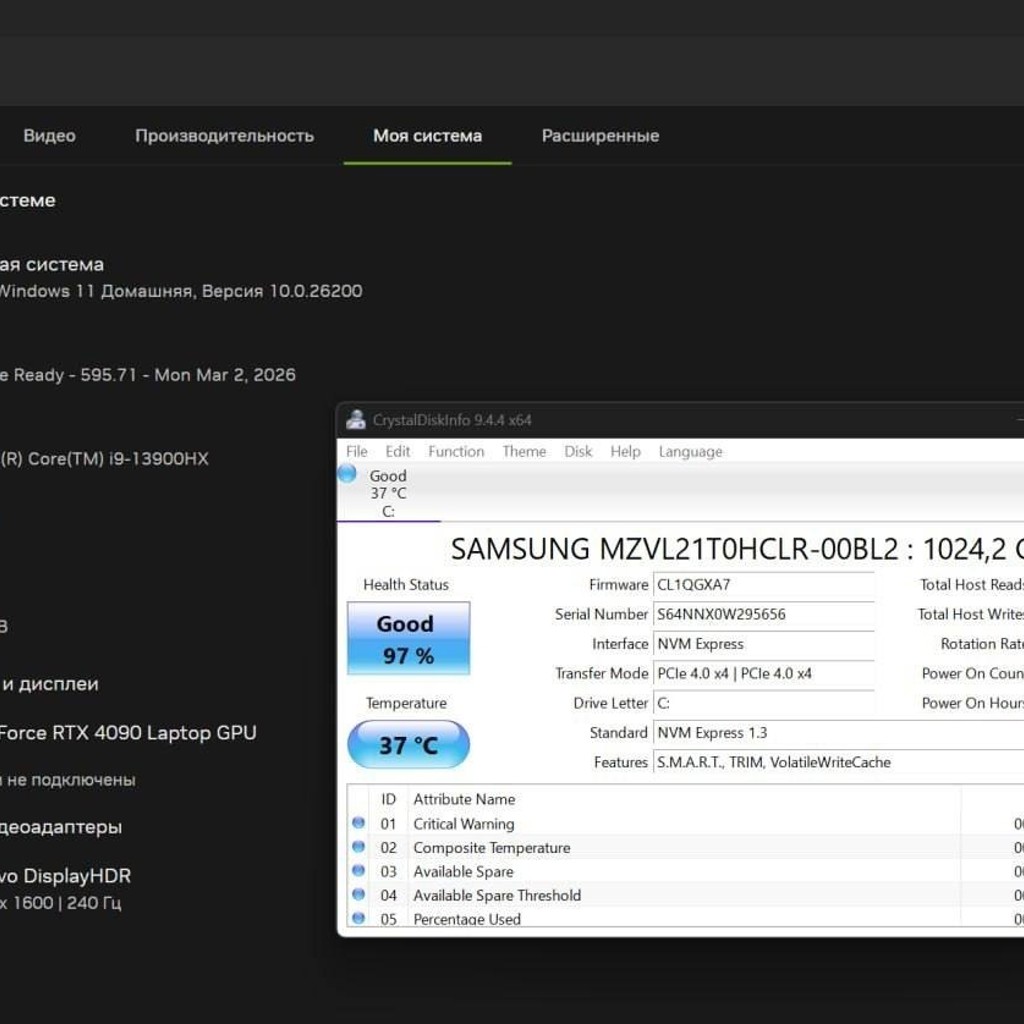Switch to the Производительность tab

(x=225, y=136)
